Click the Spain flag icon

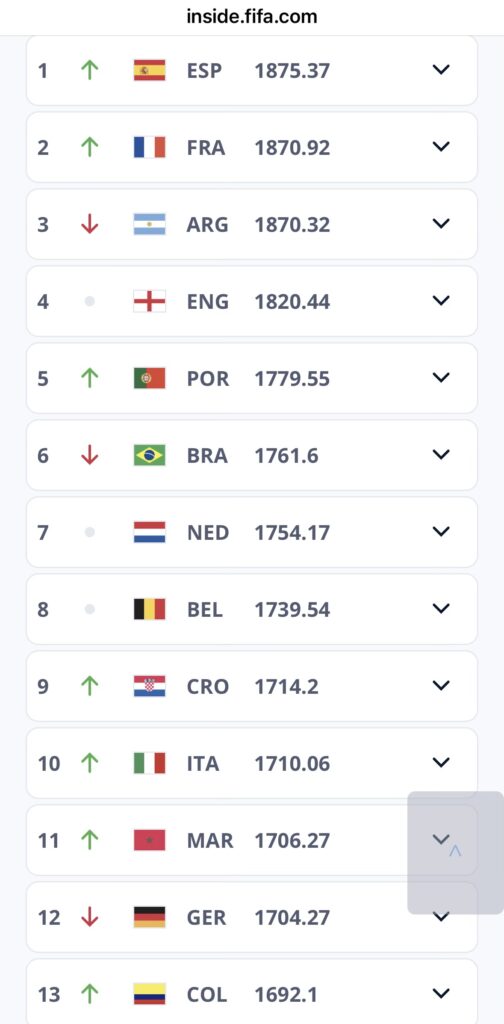(150, 70)
